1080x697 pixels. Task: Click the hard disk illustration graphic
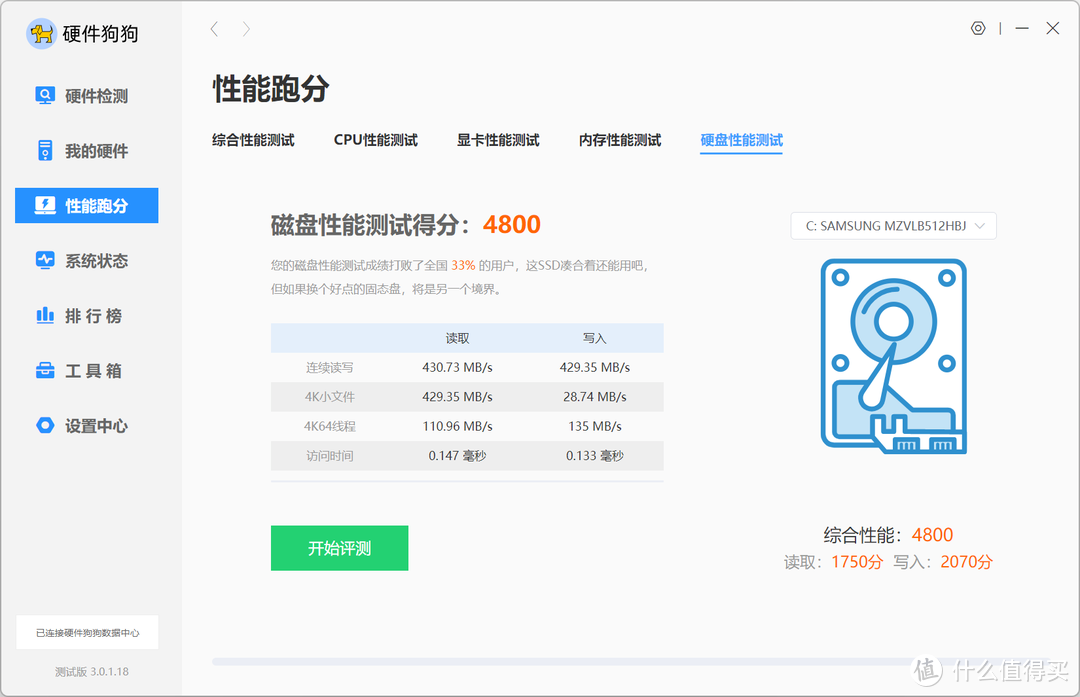point(892,356)
